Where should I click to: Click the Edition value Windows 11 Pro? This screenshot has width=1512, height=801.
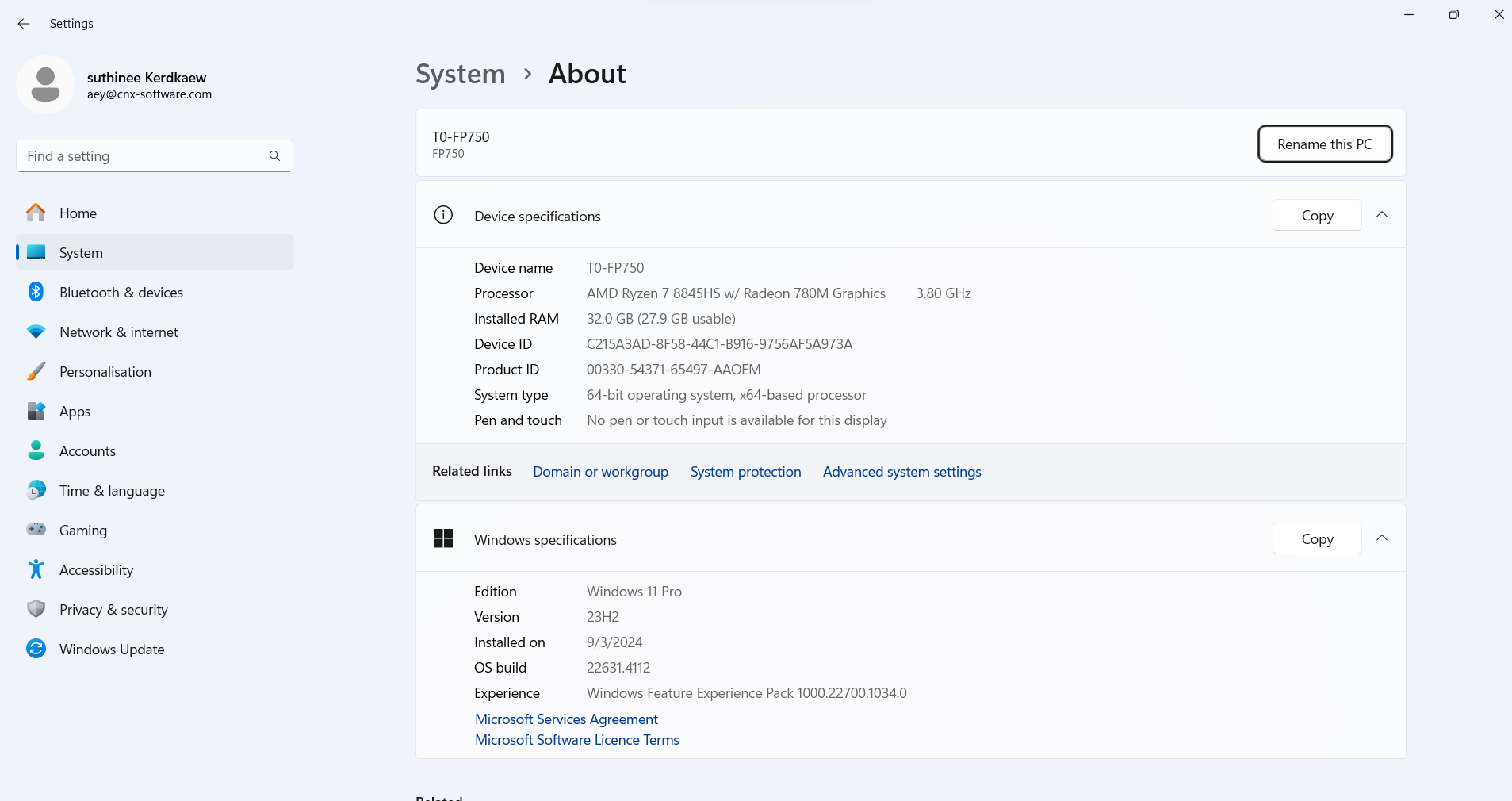pos(634,591)
